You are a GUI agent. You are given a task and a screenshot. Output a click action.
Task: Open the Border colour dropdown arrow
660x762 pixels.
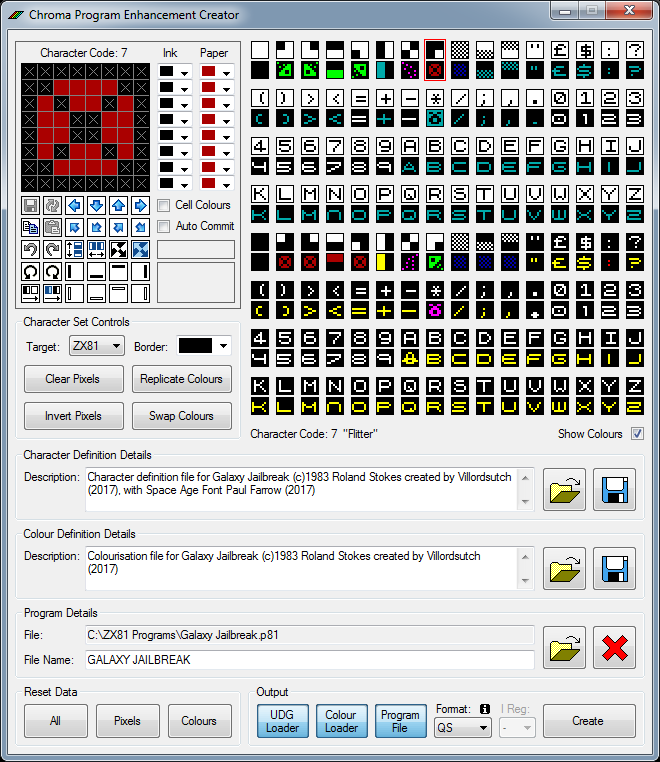tap(223, 346)
